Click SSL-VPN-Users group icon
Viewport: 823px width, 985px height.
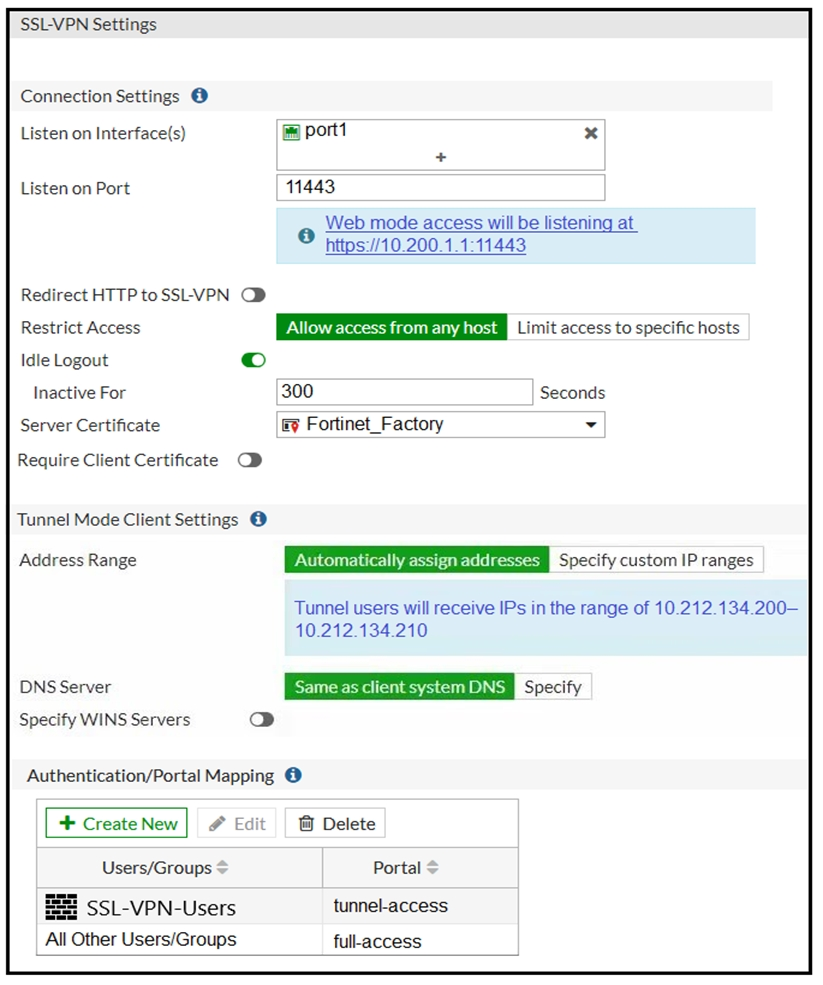[x=62, y=907]
